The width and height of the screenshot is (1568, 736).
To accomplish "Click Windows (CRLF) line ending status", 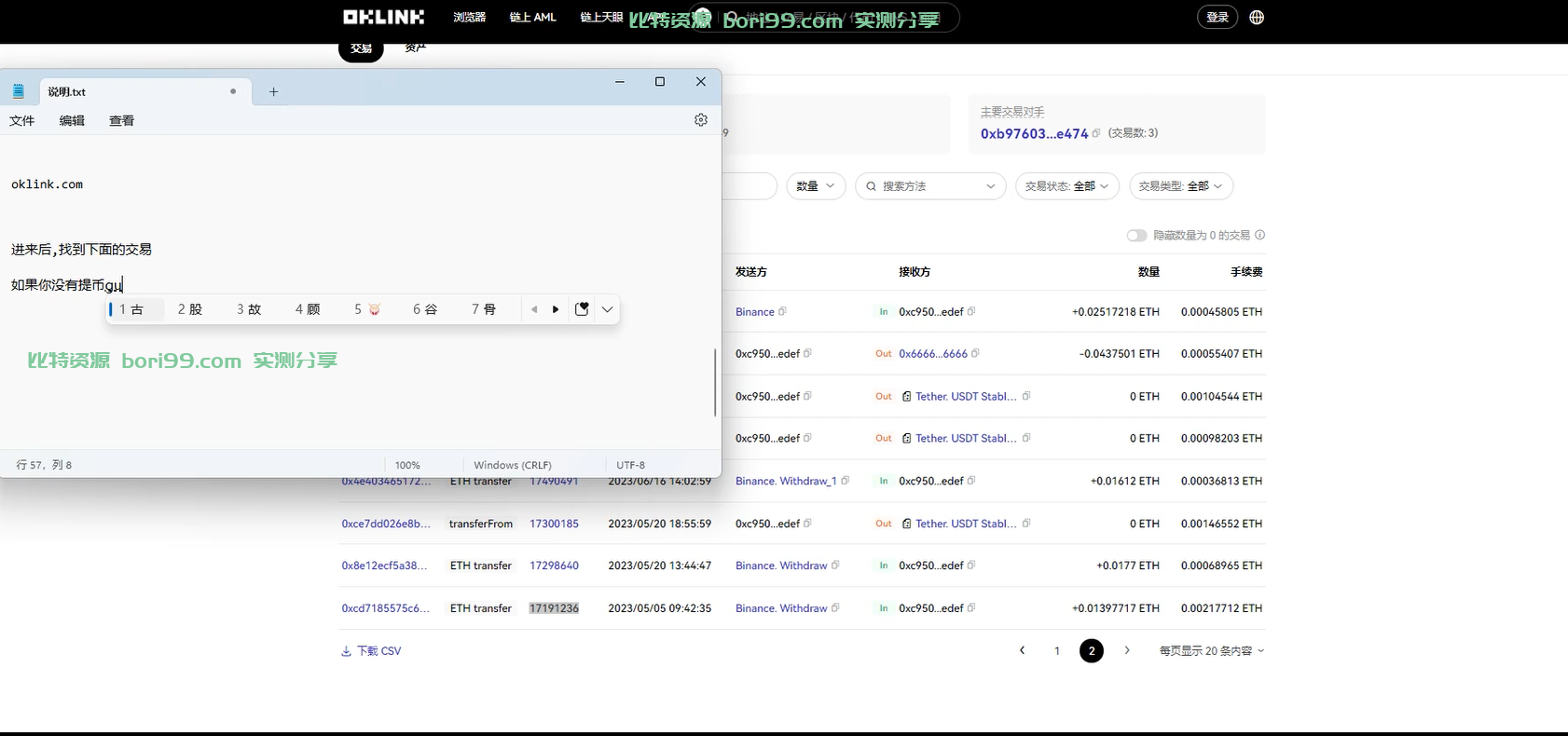I will 513,465.
